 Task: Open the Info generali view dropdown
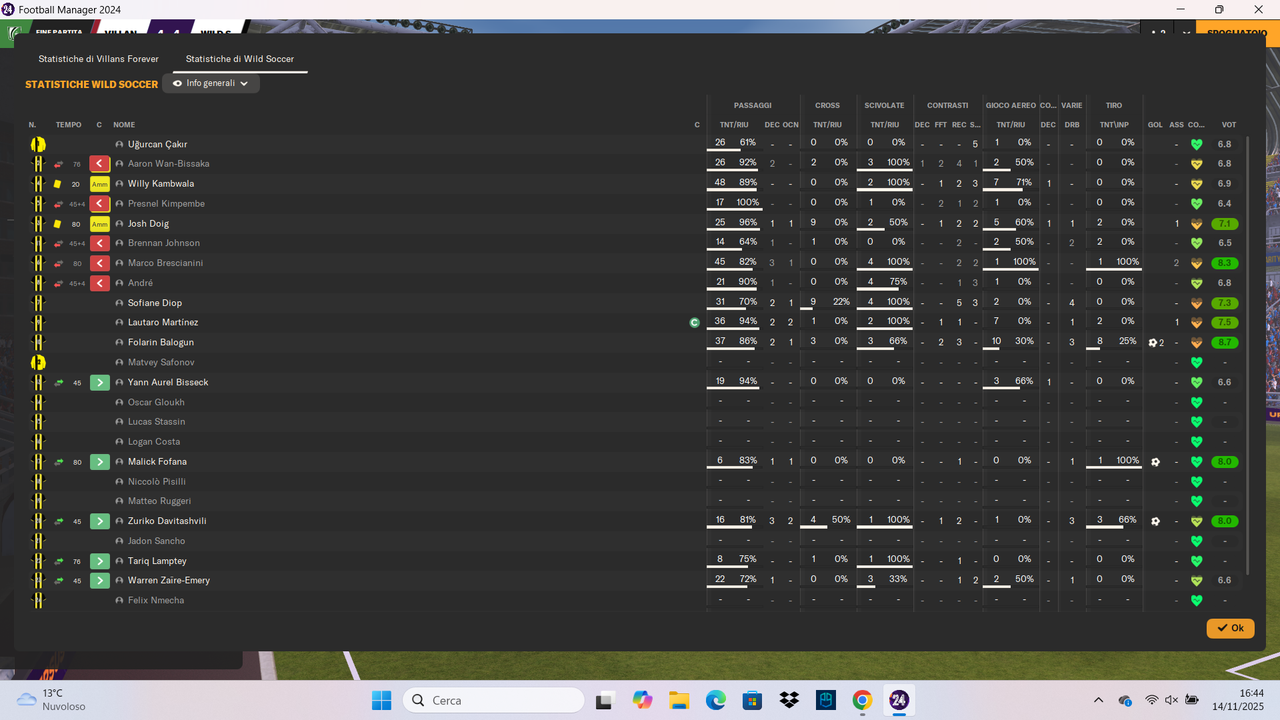[211, 84]
